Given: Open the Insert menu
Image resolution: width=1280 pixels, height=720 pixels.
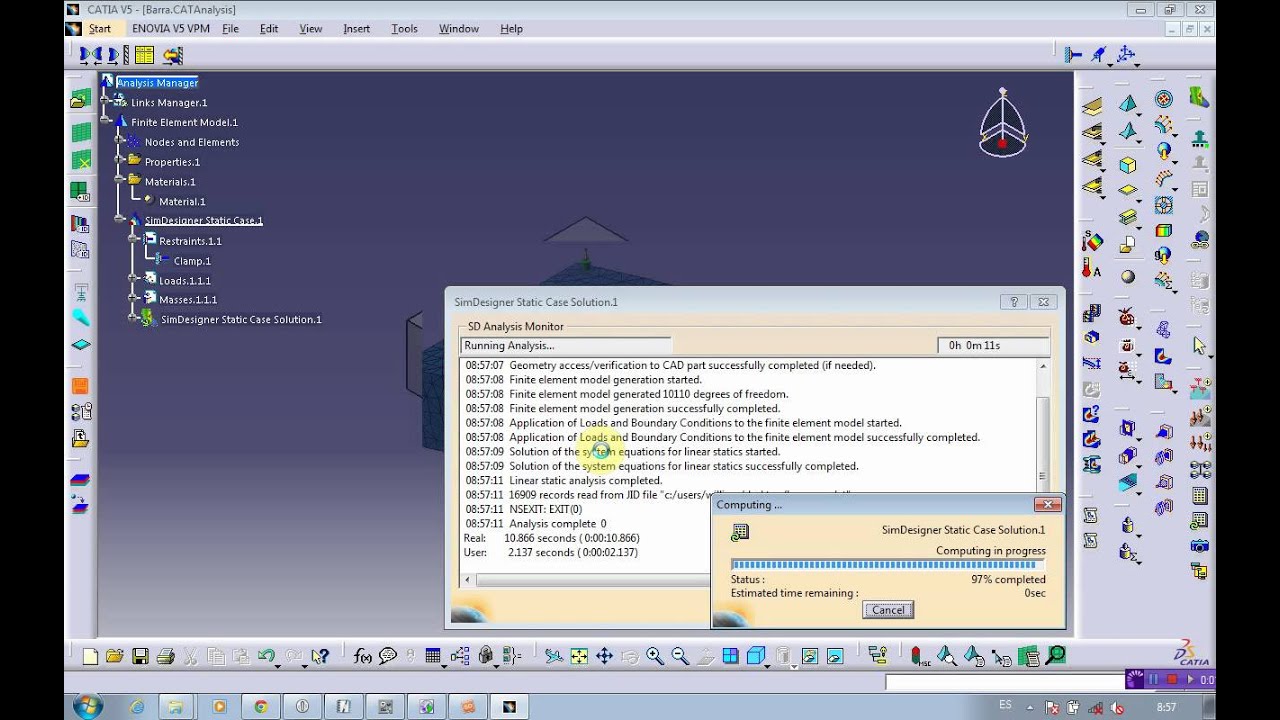Looking at the screenshot, I should tap(356, 29).
